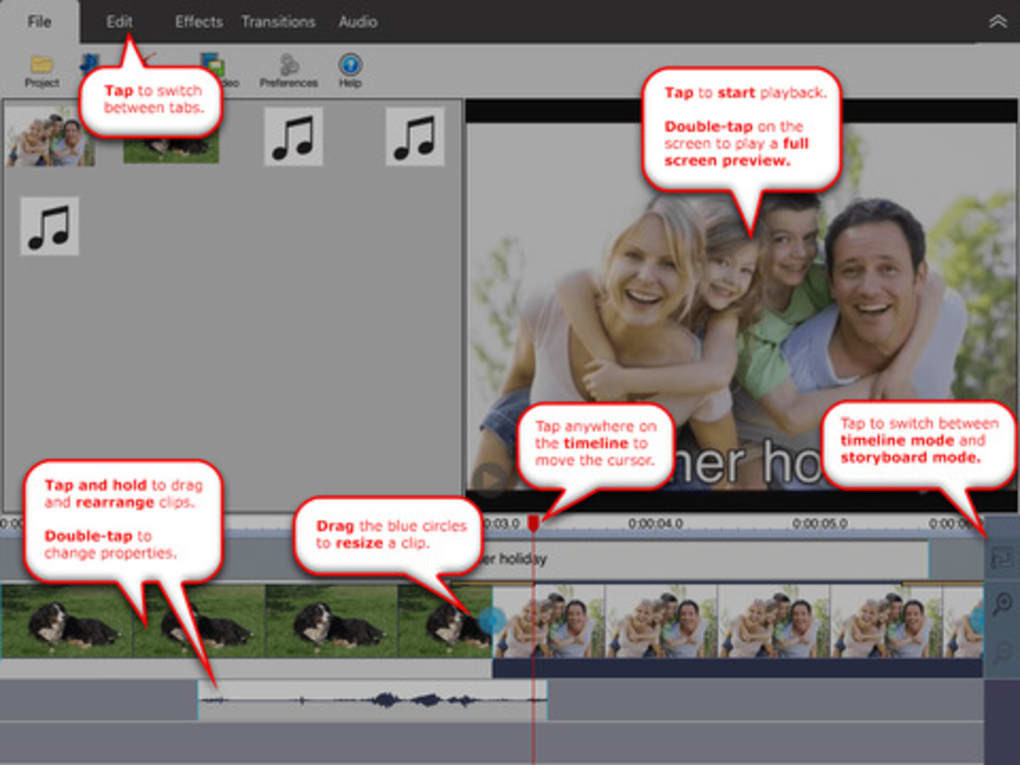Image resolution: width=1020 pixels, height=765 pixels.
Task: Click the zoom in magnifier beside the timeline
Action: pyautogui.click(x=1002, y=604)
